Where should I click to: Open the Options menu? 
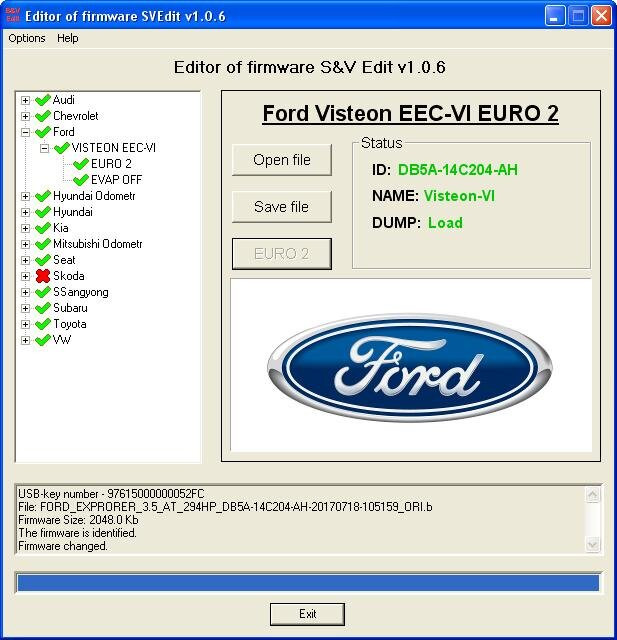(27, 38)
